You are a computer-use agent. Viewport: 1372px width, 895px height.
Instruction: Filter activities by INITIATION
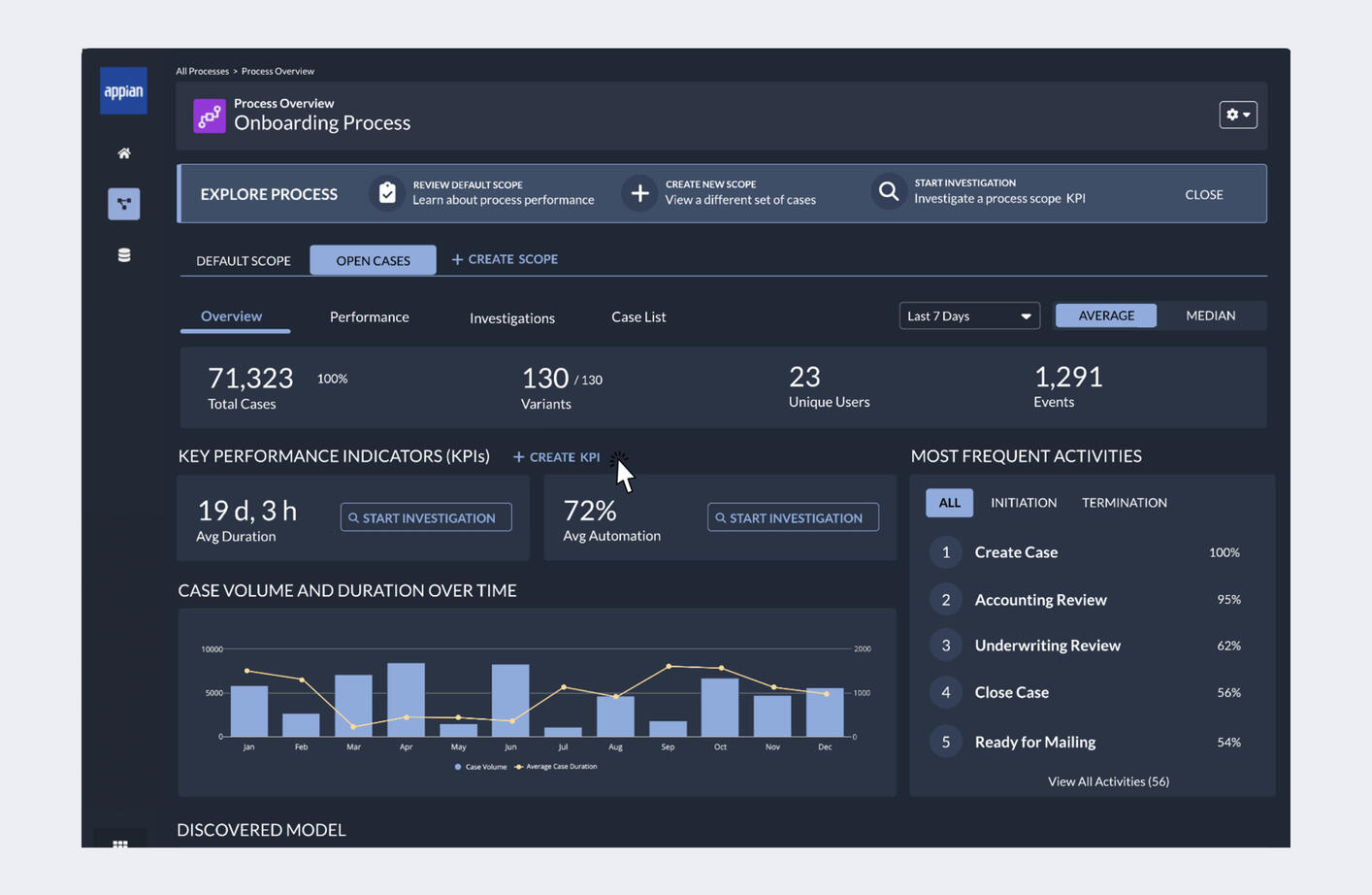click(x=1024, y=503)
